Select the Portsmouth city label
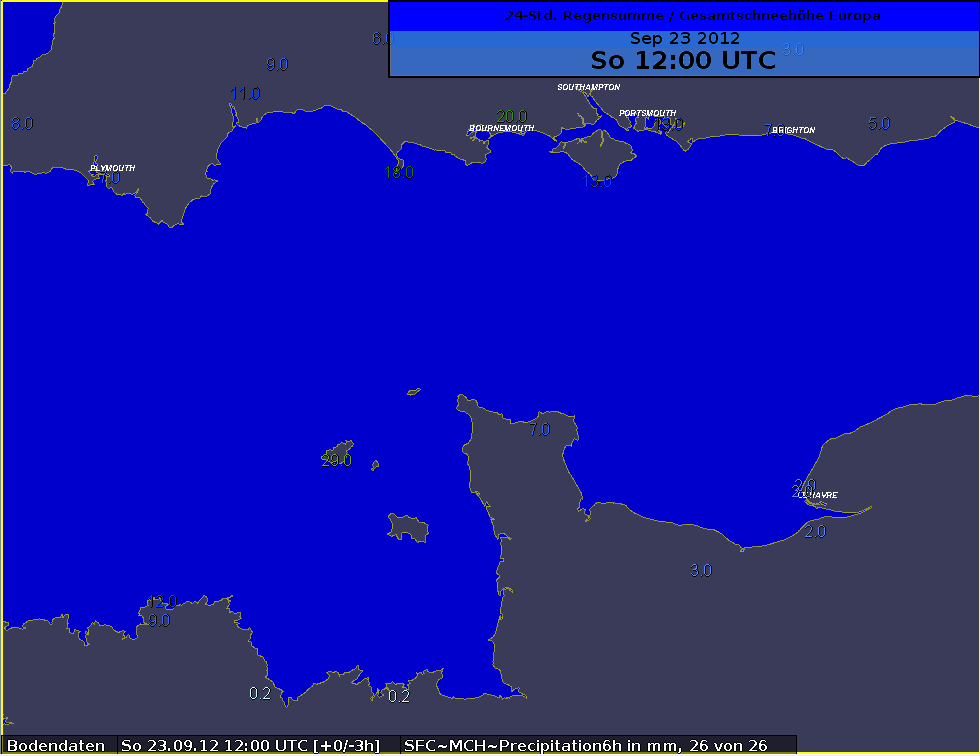Image resolution: width=980 pixels, height=756 pixels. (647, 113)
